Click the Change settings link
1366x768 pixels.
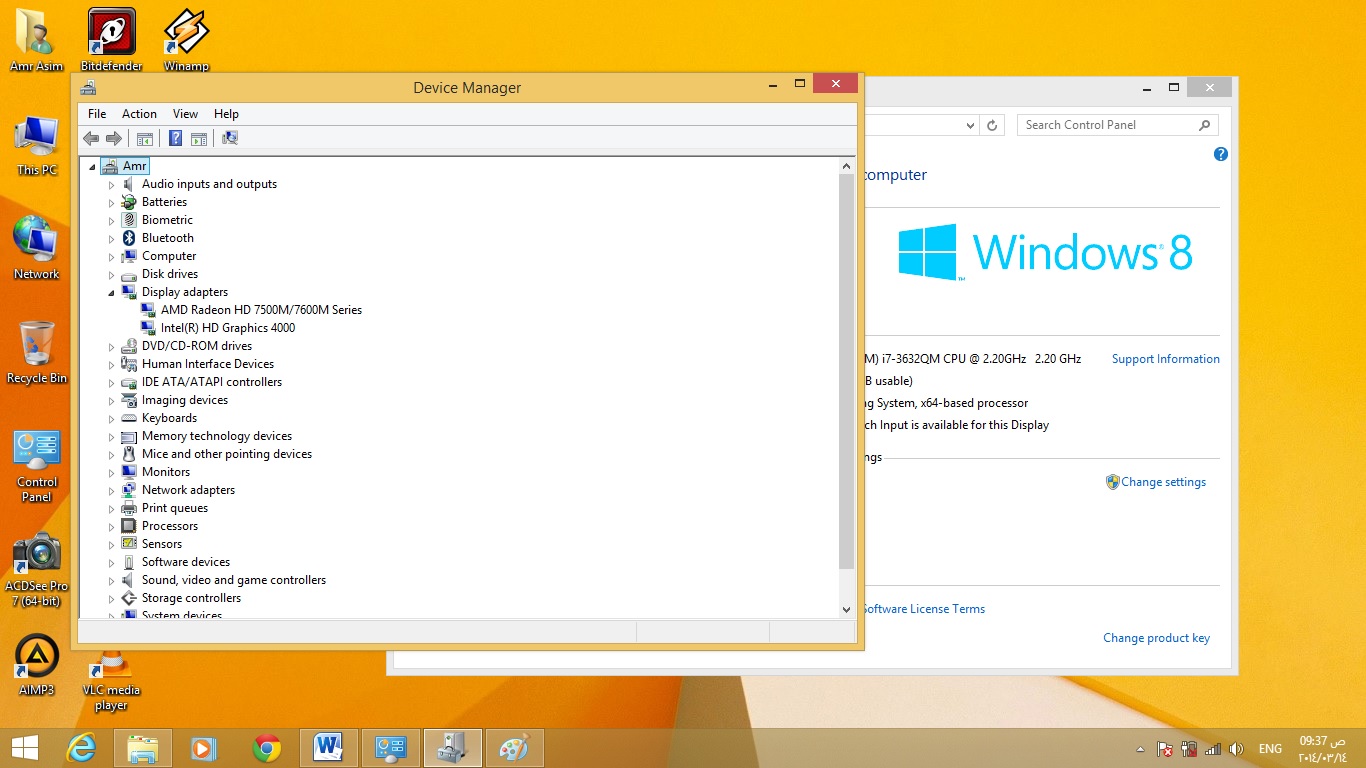tap(1163, 482)
